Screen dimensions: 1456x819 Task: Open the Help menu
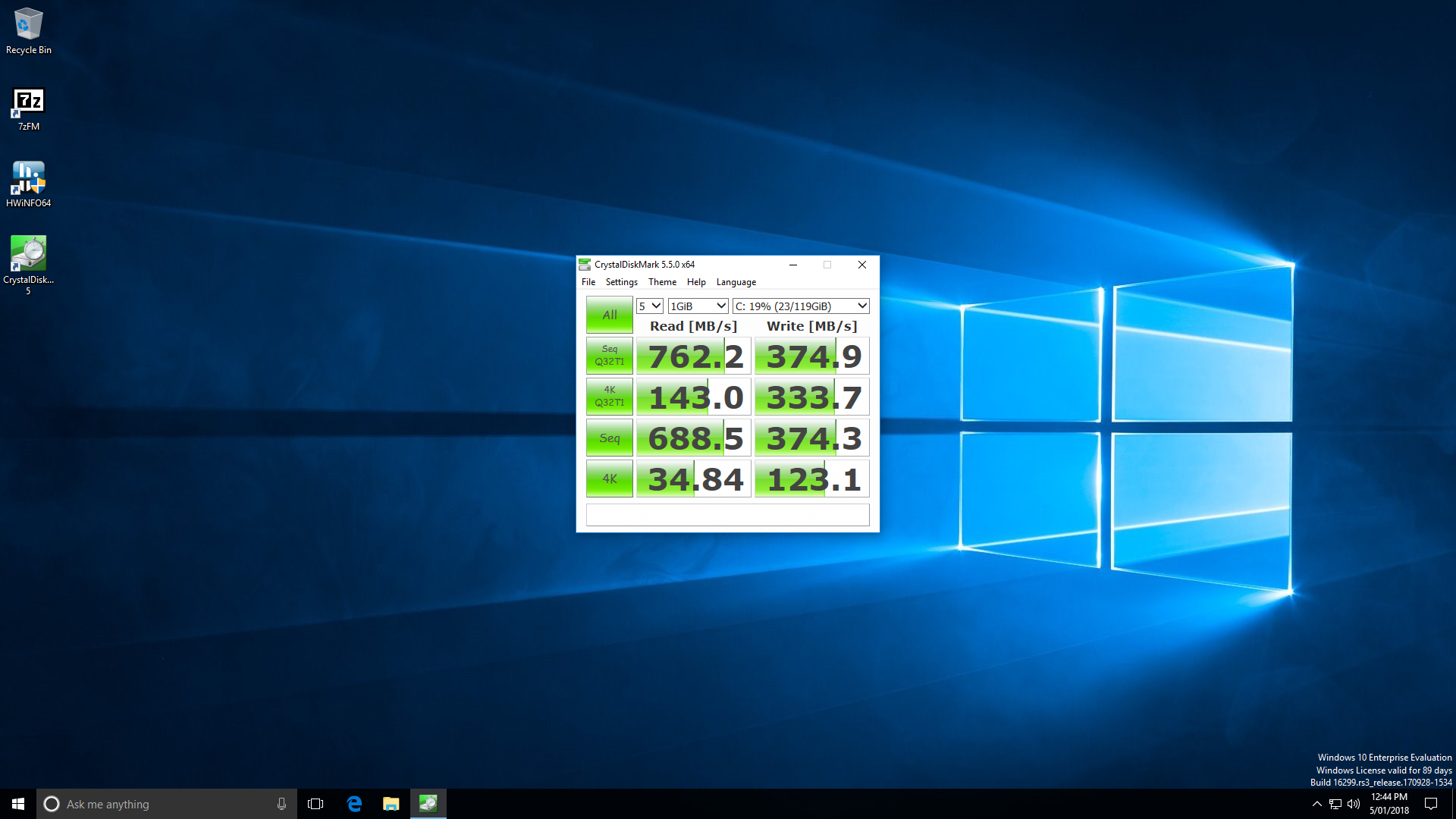(696, 282)
